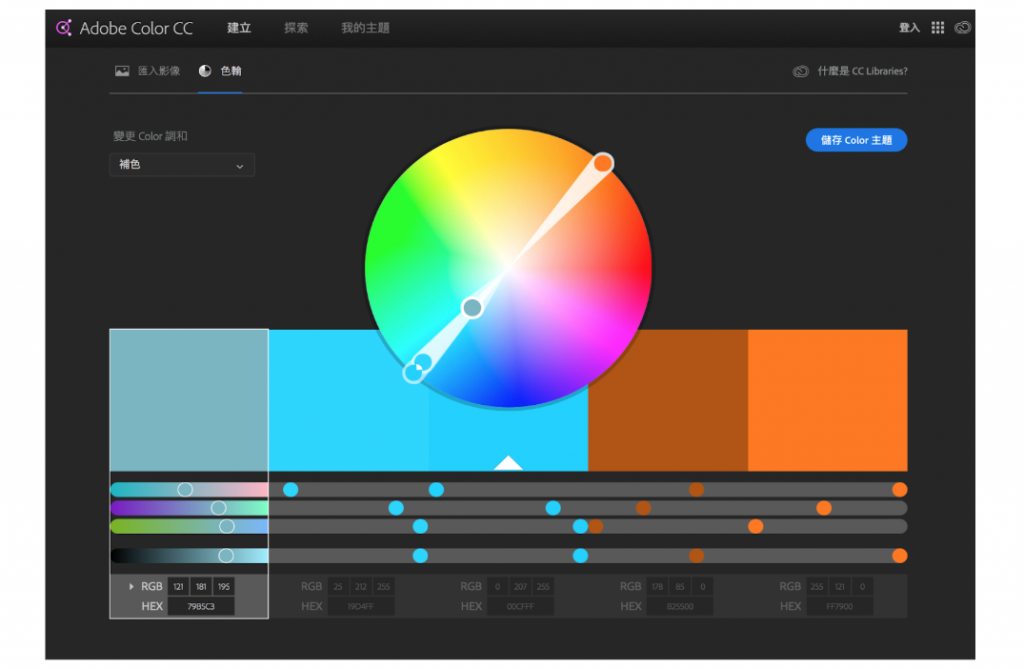This screenshot has height=669, width=1024.
Task: Click the color wheel tab icon
Action: pyautogui.click(x=205, y=71)
